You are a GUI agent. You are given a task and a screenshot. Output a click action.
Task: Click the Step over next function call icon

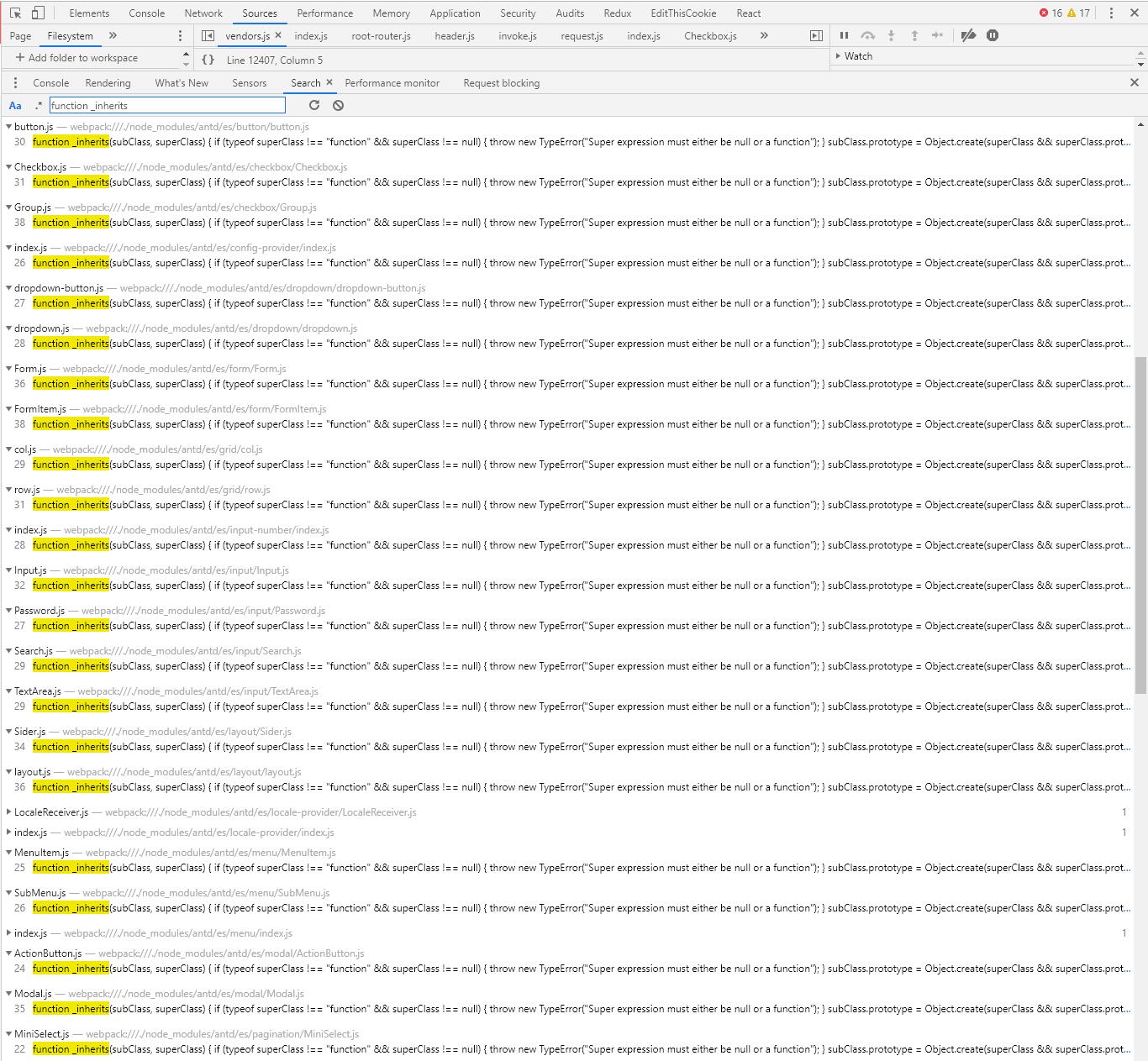point(868,35)
